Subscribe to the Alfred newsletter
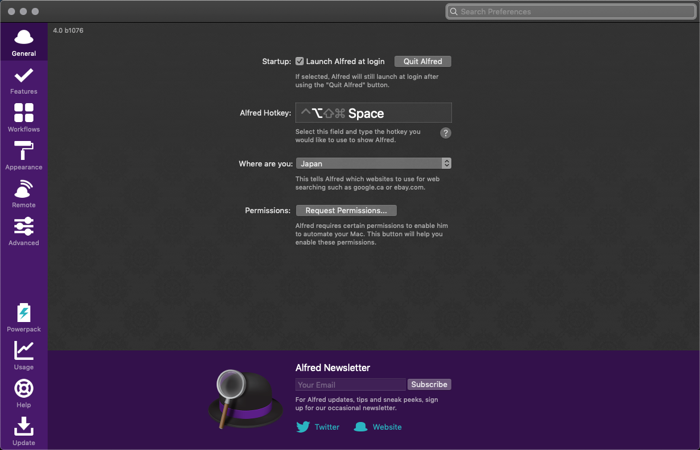Image resolution: width=700 pixels, height=450 pixels. coord(429,384)
